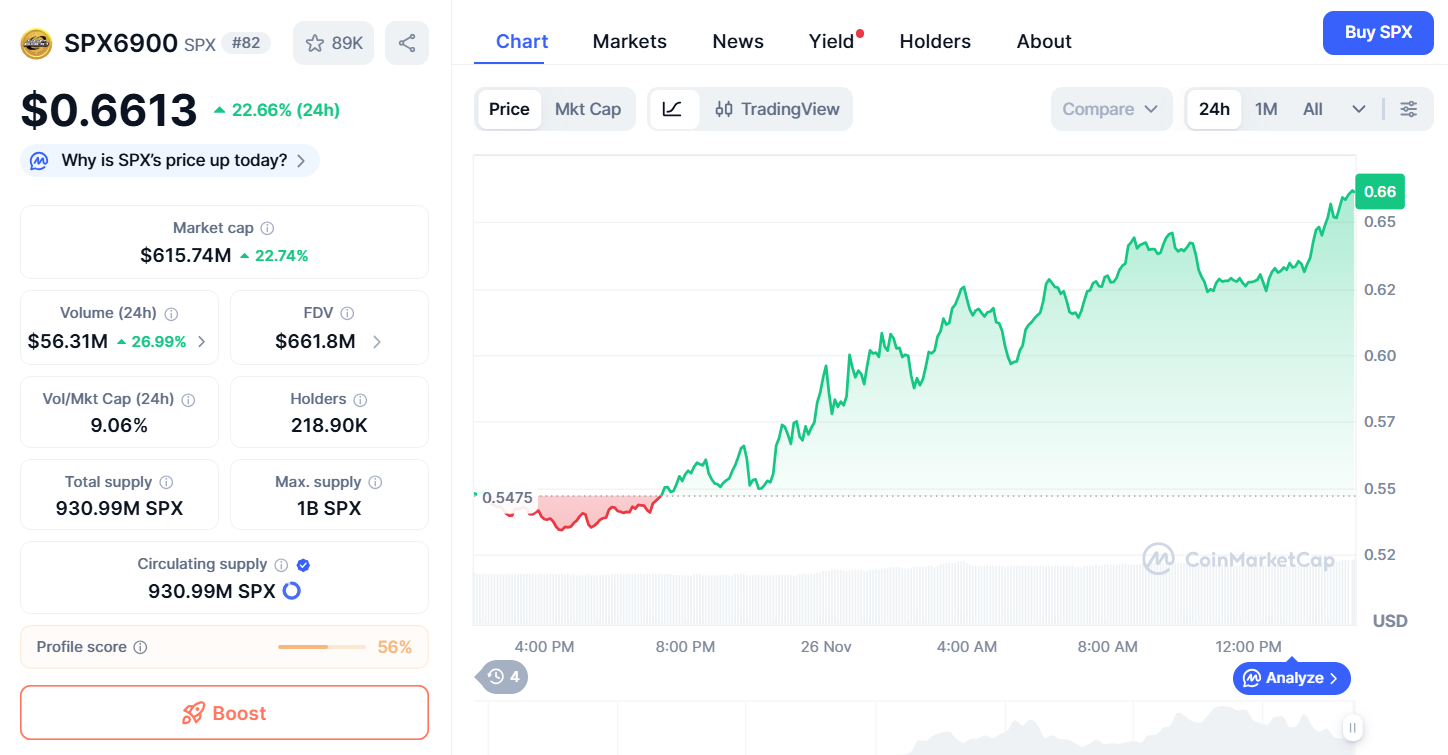Switch to the Markets tab

point(629,41)
